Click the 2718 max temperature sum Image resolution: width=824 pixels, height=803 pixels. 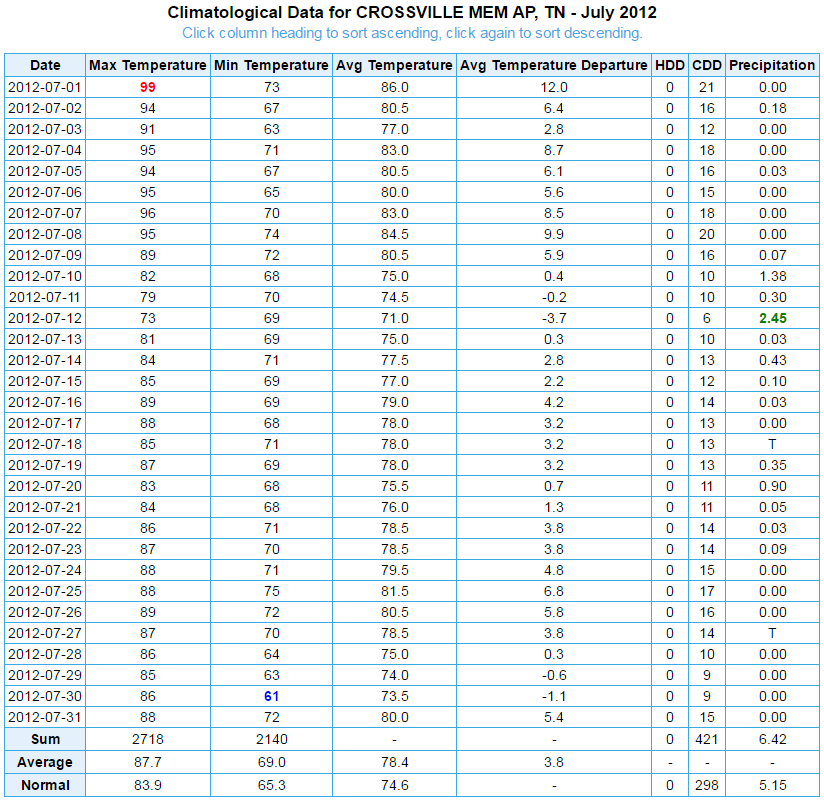point(148,739)
